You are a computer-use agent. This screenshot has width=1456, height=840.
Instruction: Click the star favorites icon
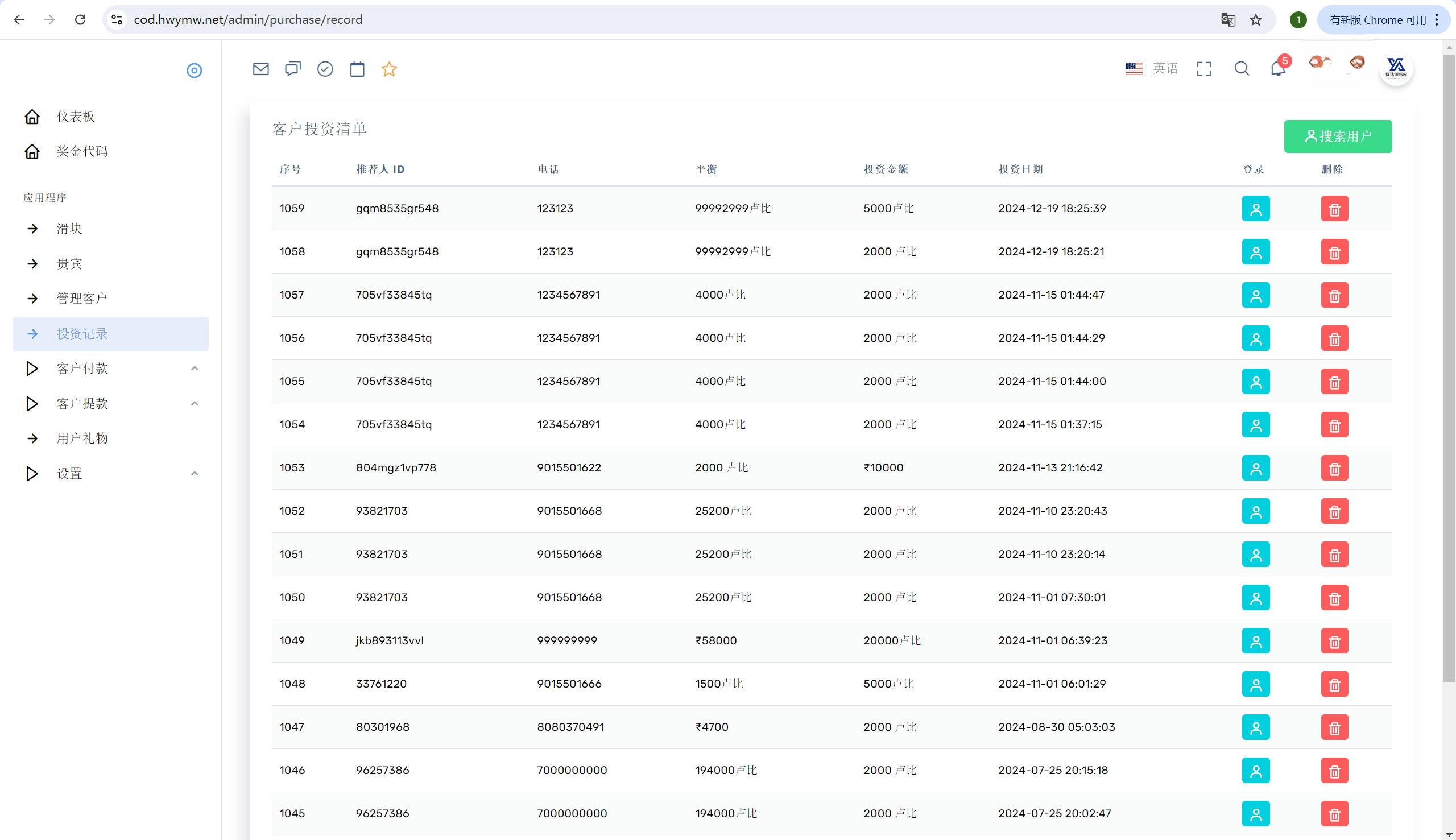pos(390,69)
